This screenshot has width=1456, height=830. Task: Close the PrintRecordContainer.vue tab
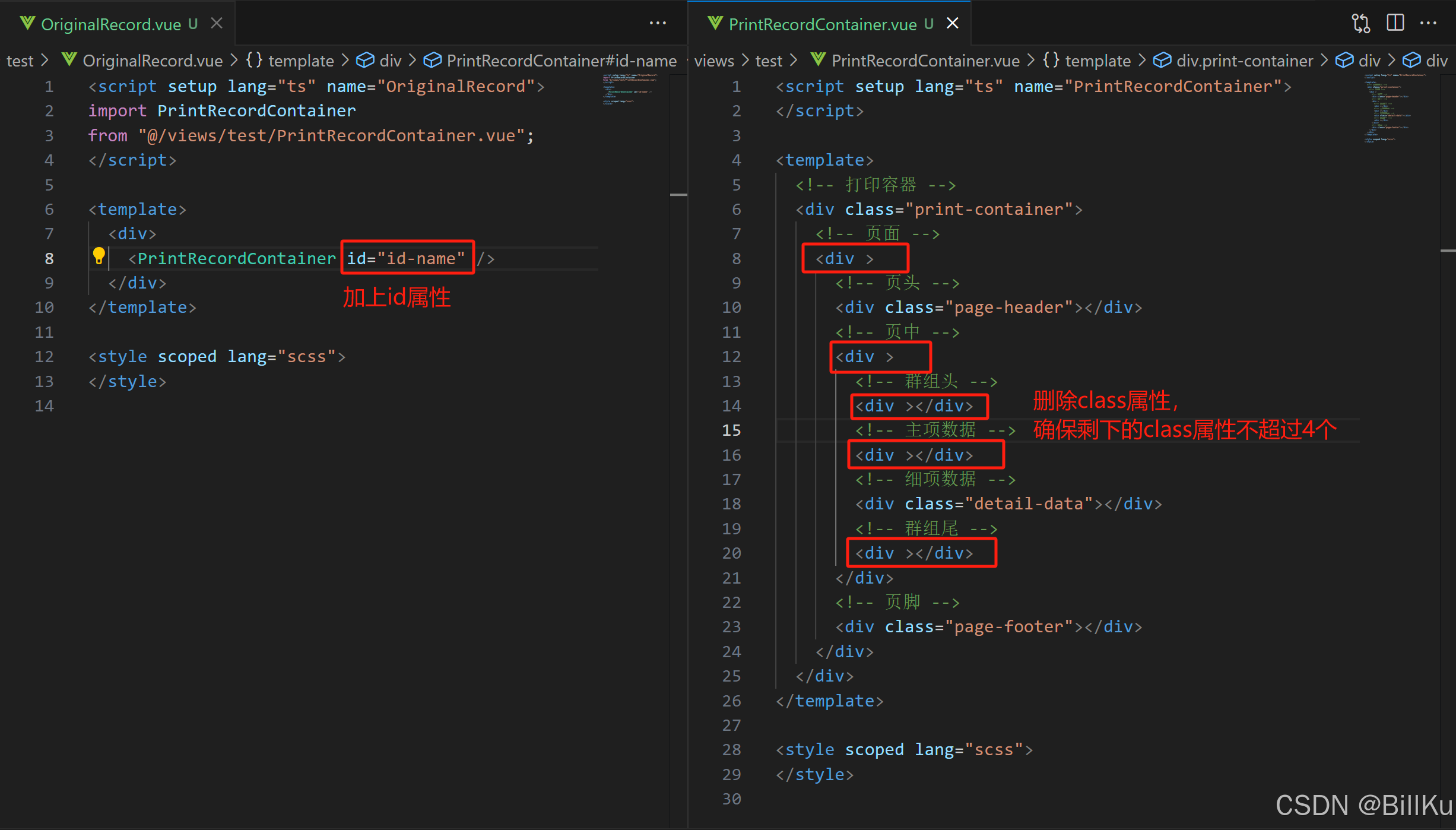point(952,24)
